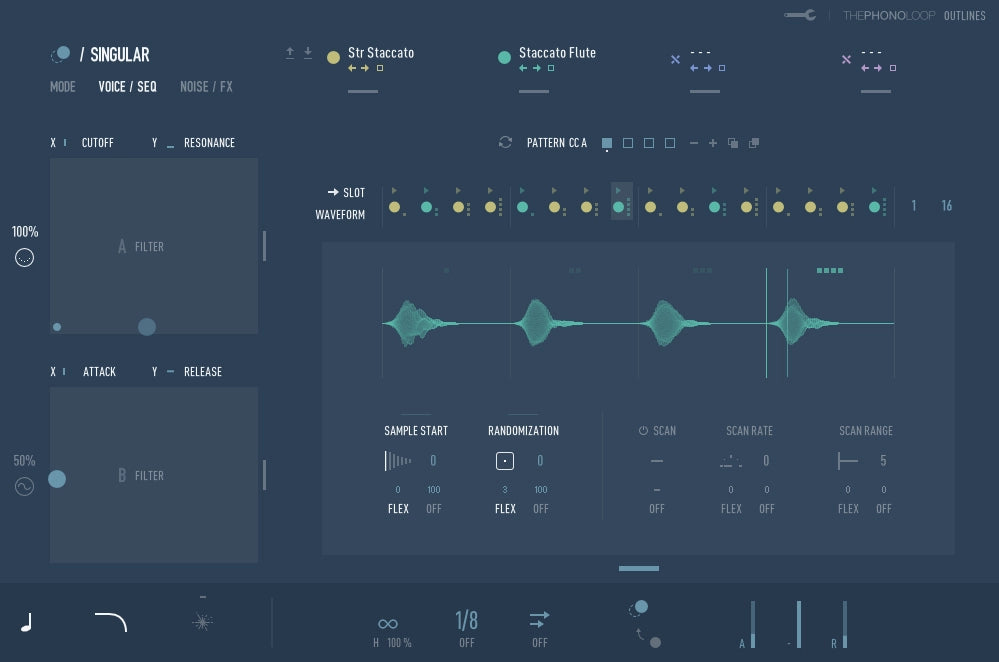
Task: Click the starburst icon in bottom bar
Action: [x=202, y=622]
